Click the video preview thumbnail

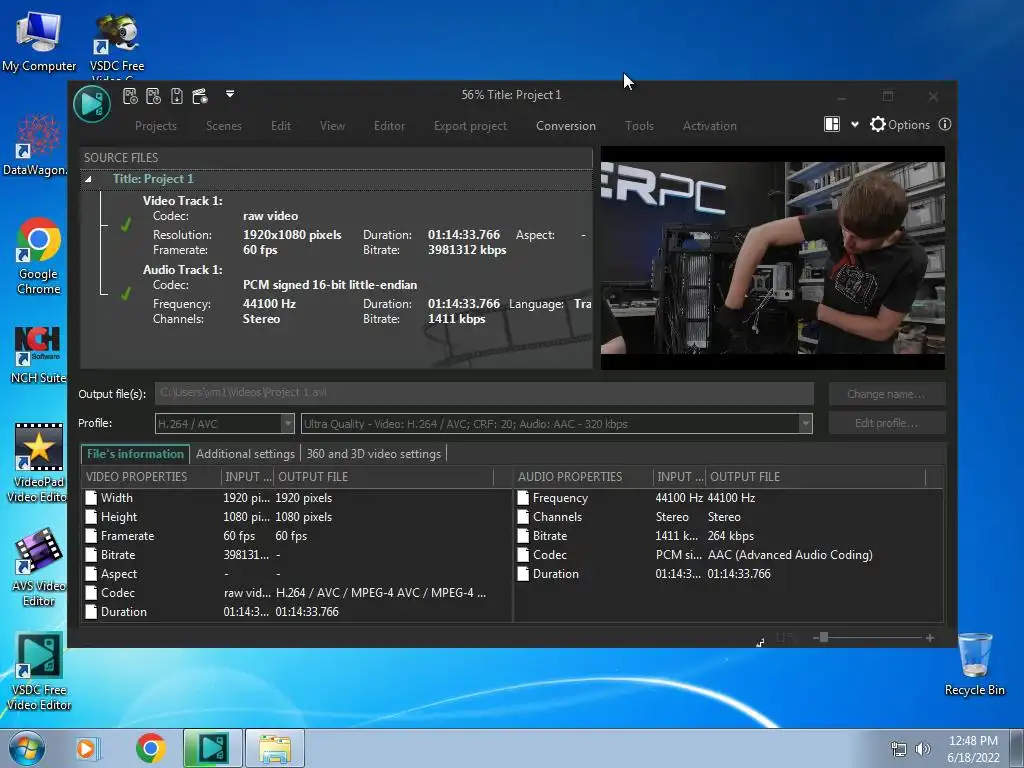(773, 258)
